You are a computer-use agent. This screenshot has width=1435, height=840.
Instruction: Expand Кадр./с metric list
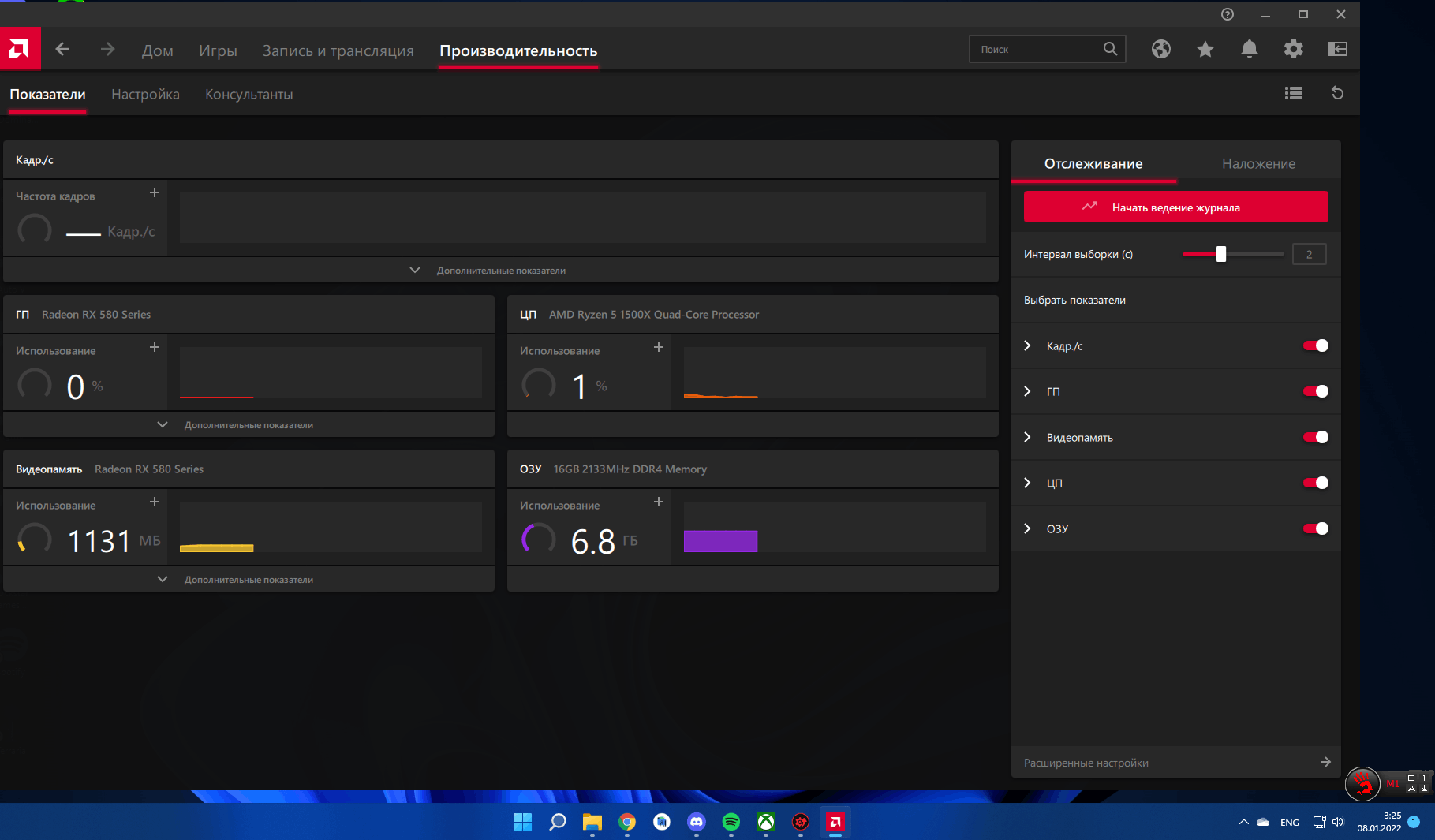pyautogui.click(x=1027, y=345)
